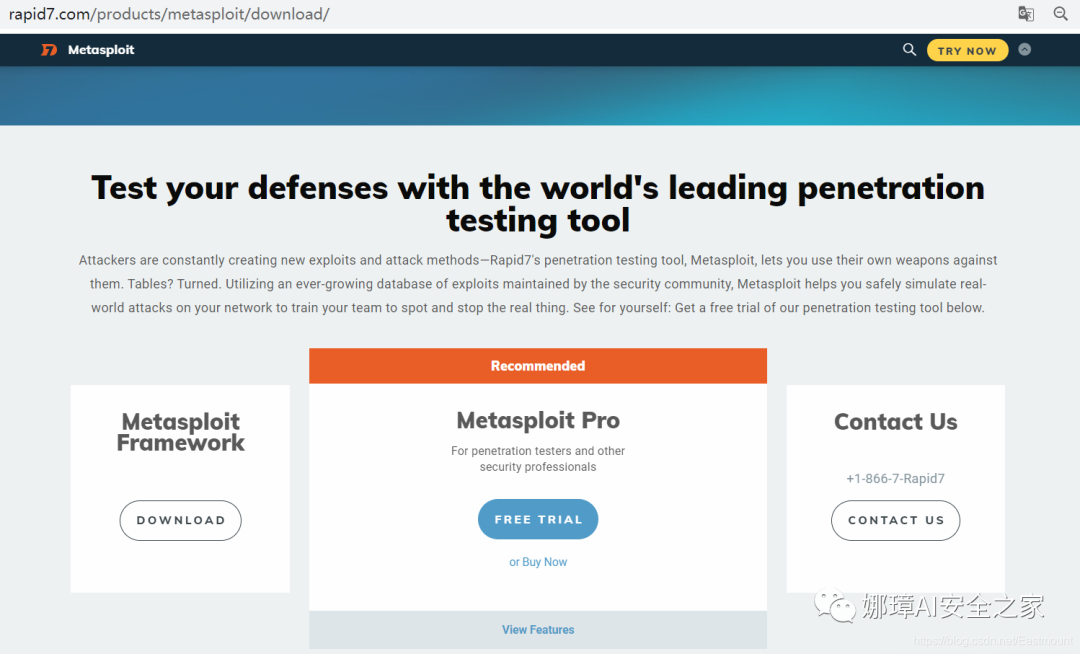Collapse the header with the chevron-up icon
The image size is (1080, 654).
(1025, 50)
